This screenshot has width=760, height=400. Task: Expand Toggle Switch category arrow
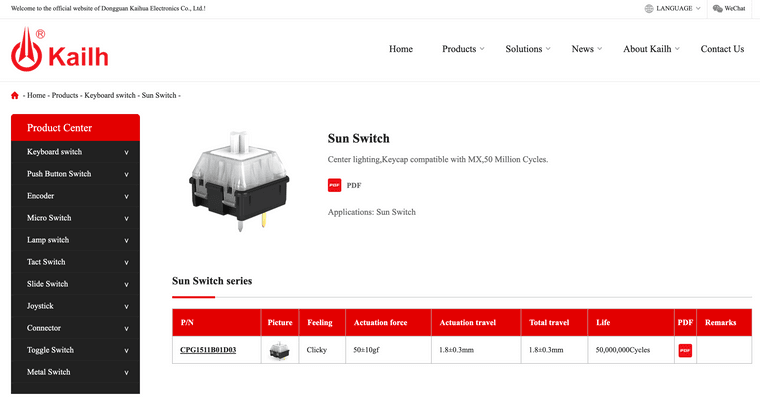point(127,351)
